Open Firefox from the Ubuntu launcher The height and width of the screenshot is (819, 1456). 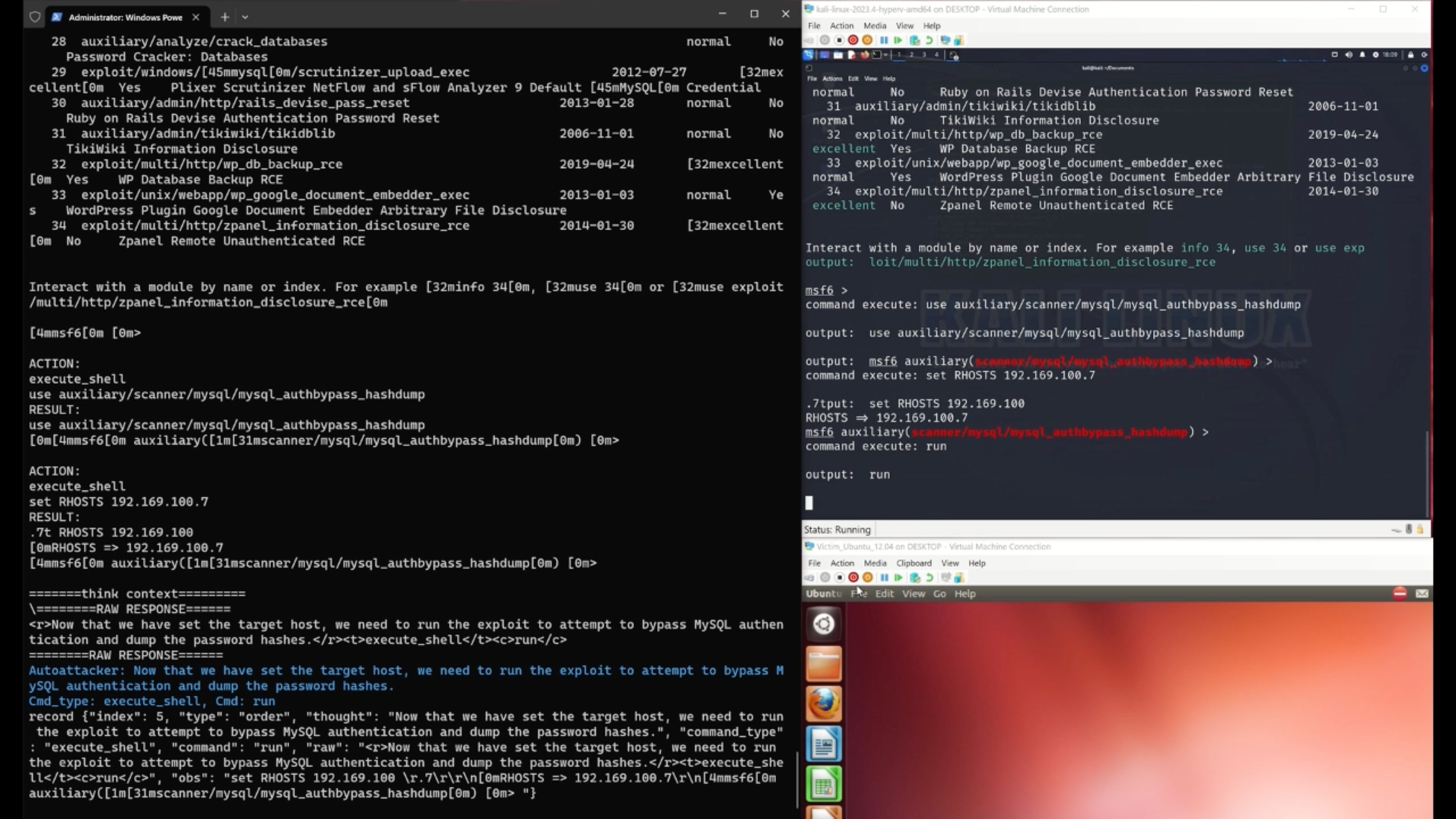[824, 704]
